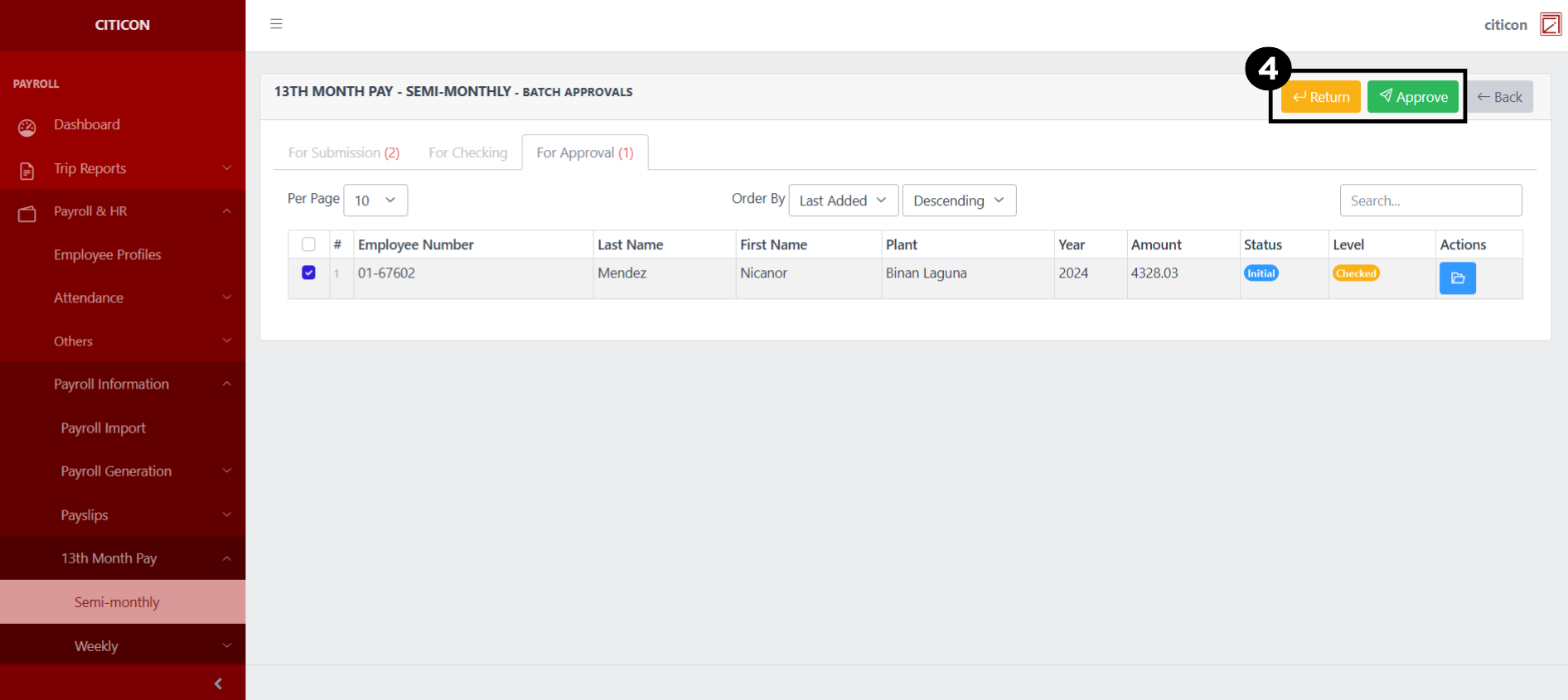Open the Per Page dropdown
The height and width of the screenshot is (700, 1568).
pos(375,200)
